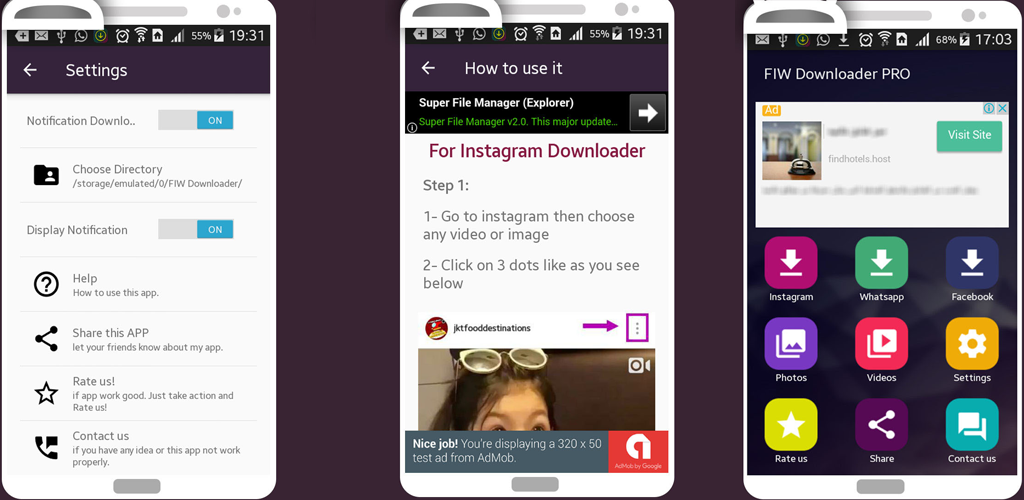The width and height of the screenshot is (1024, 500).
Task: Tap the 'For Instagram Downloader' heading
Action: (537, 151)
